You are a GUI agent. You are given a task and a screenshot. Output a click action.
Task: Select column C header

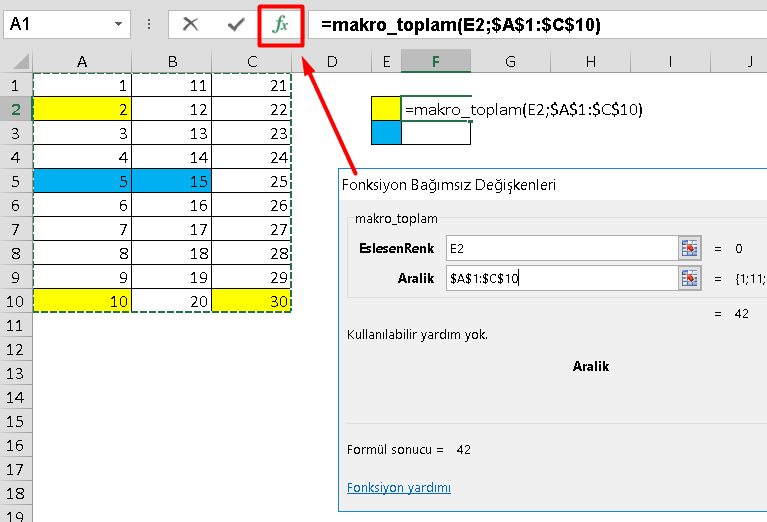tap(252, 62)
